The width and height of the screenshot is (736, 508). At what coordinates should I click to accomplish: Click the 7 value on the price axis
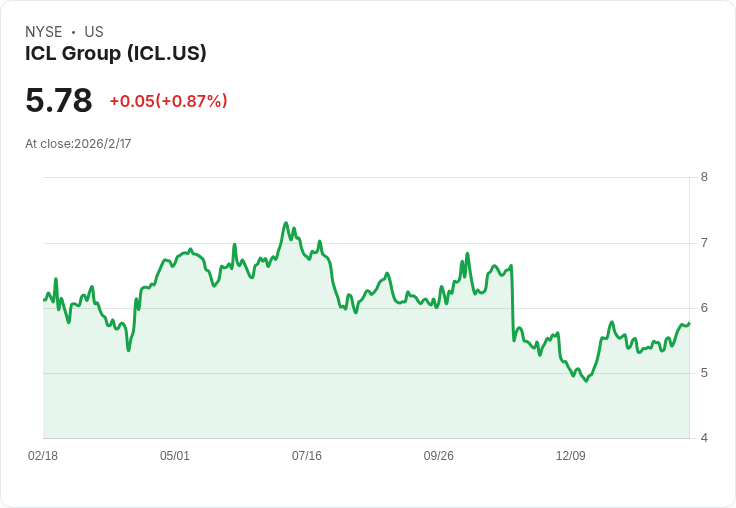point(704,243)
